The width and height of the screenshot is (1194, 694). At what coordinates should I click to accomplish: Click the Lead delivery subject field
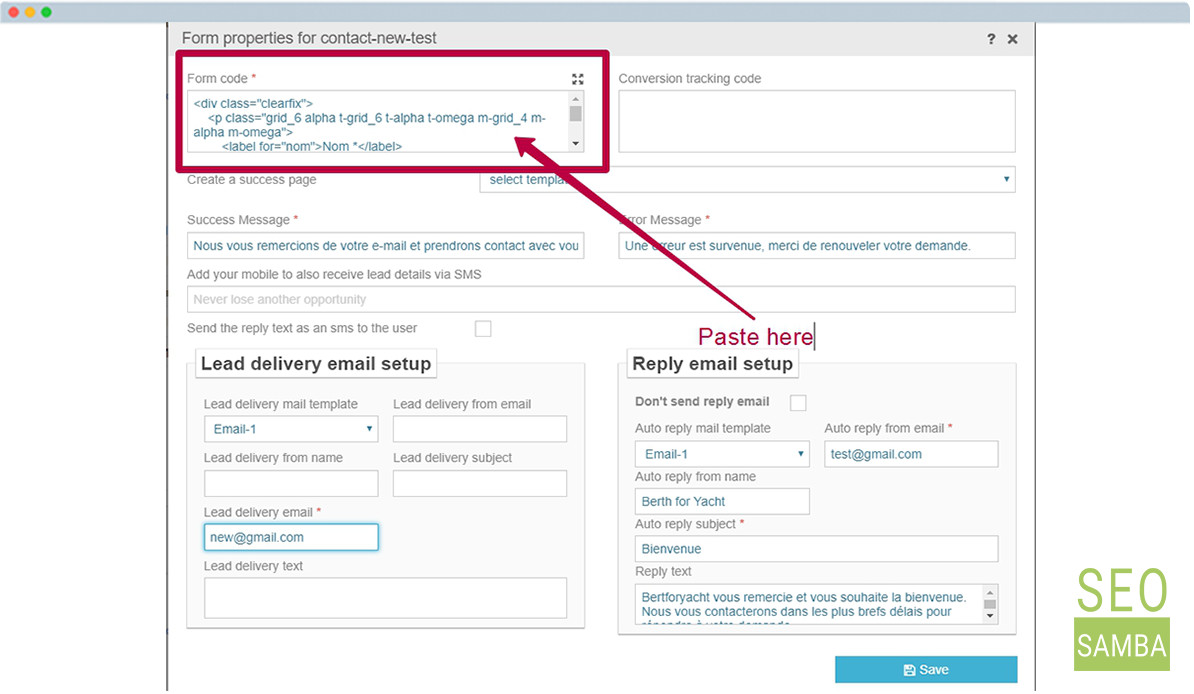click(480, 484)
